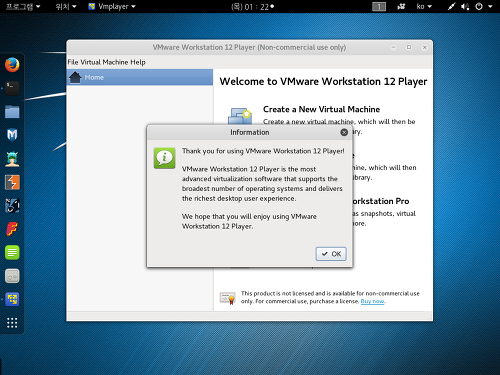Click the 'orkstation Pro' upgrade heading

381,201
